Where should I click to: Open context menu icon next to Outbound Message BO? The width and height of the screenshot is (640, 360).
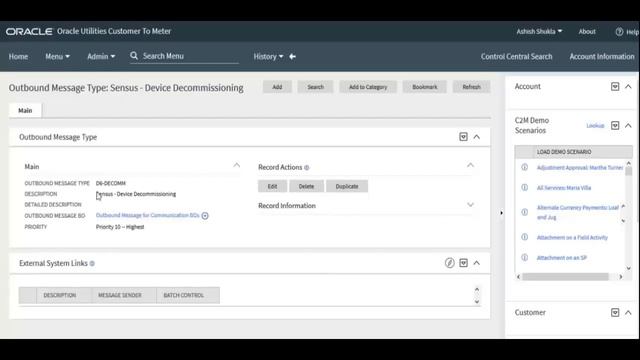205,216
